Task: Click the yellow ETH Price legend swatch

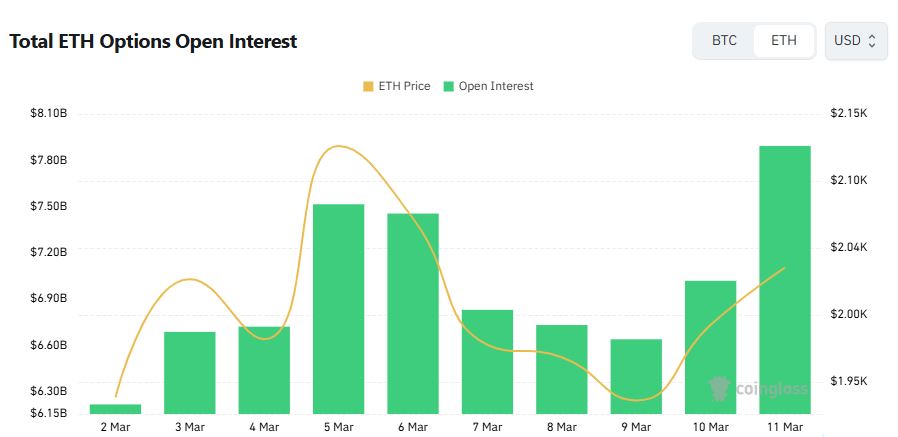Action: (368, 86)
